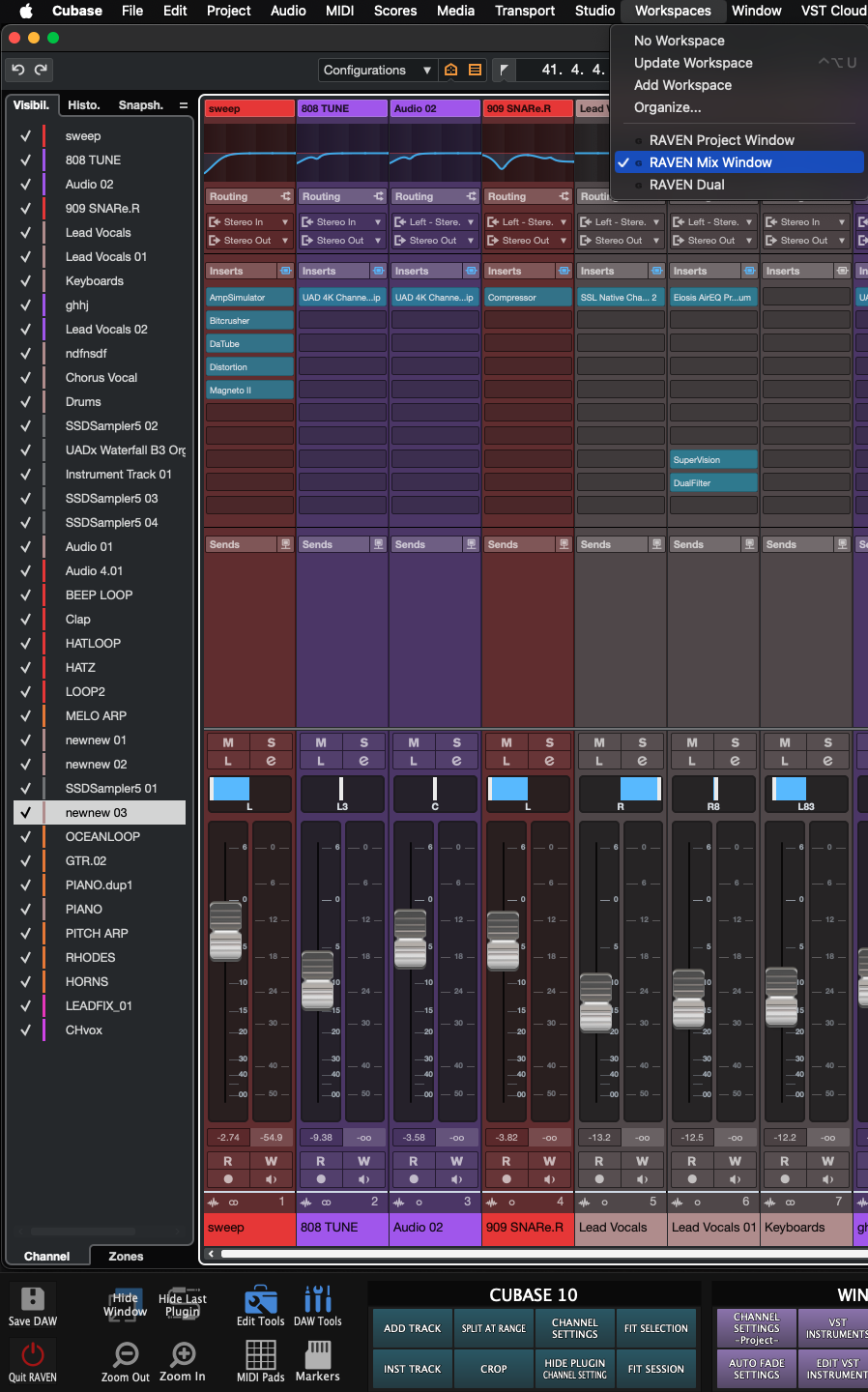Screen dimensions: 868x1392
Task: Open Stereo Out dropdown on Audio 02 channel
Action: (434, 241)
